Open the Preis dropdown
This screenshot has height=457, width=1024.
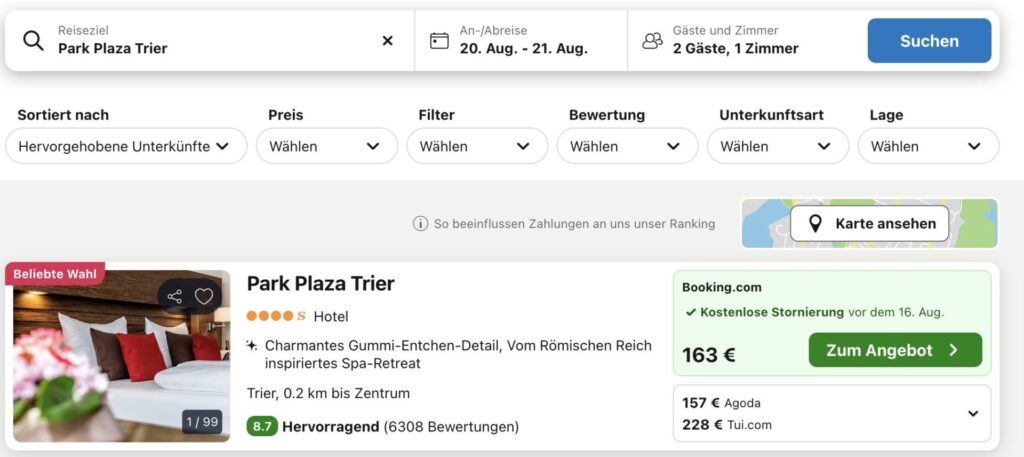pos(327,146)
